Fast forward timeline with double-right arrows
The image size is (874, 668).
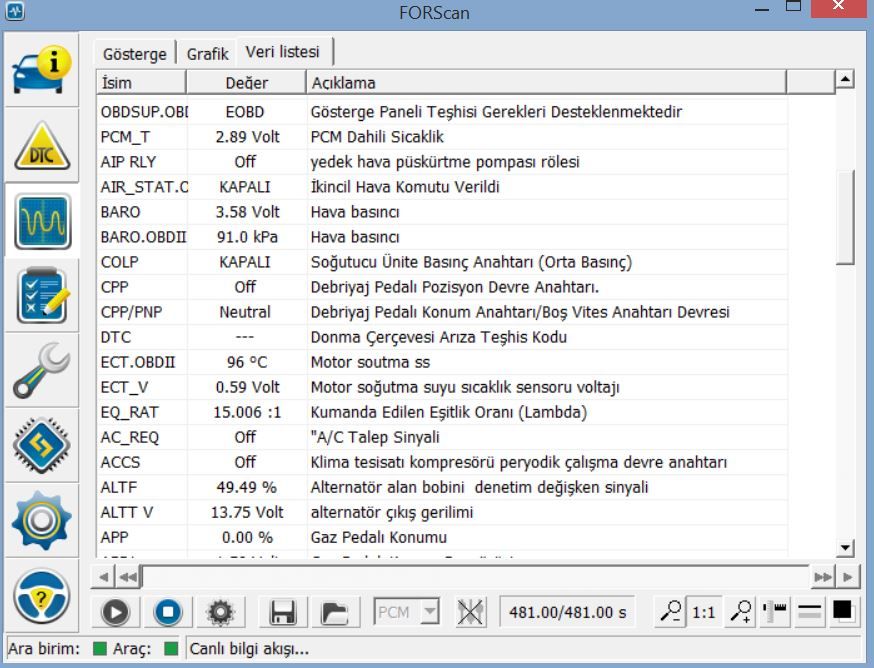click(823, 577)
